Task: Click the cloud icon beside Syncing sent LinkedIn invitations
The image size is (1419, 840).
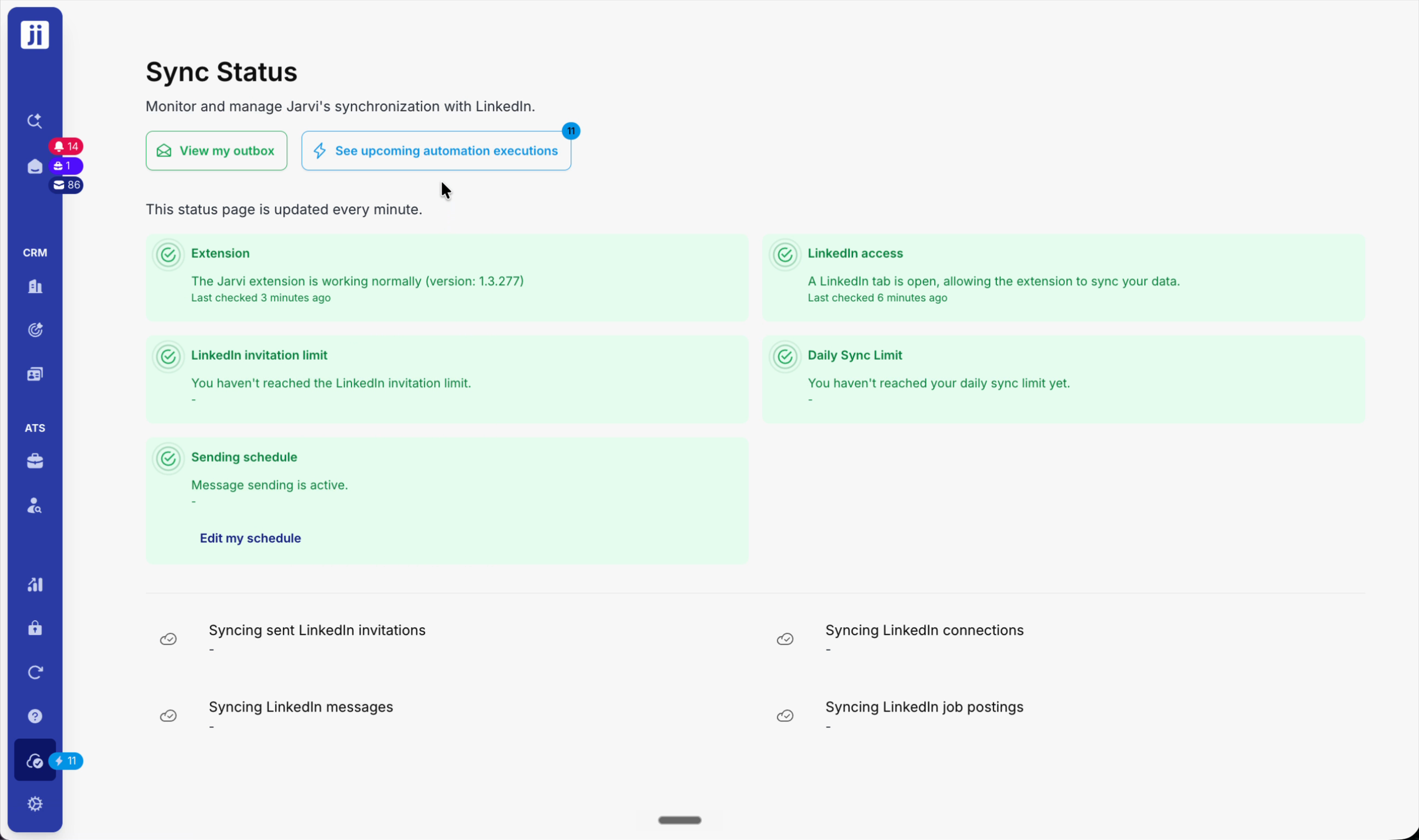Action: [168, 639]
